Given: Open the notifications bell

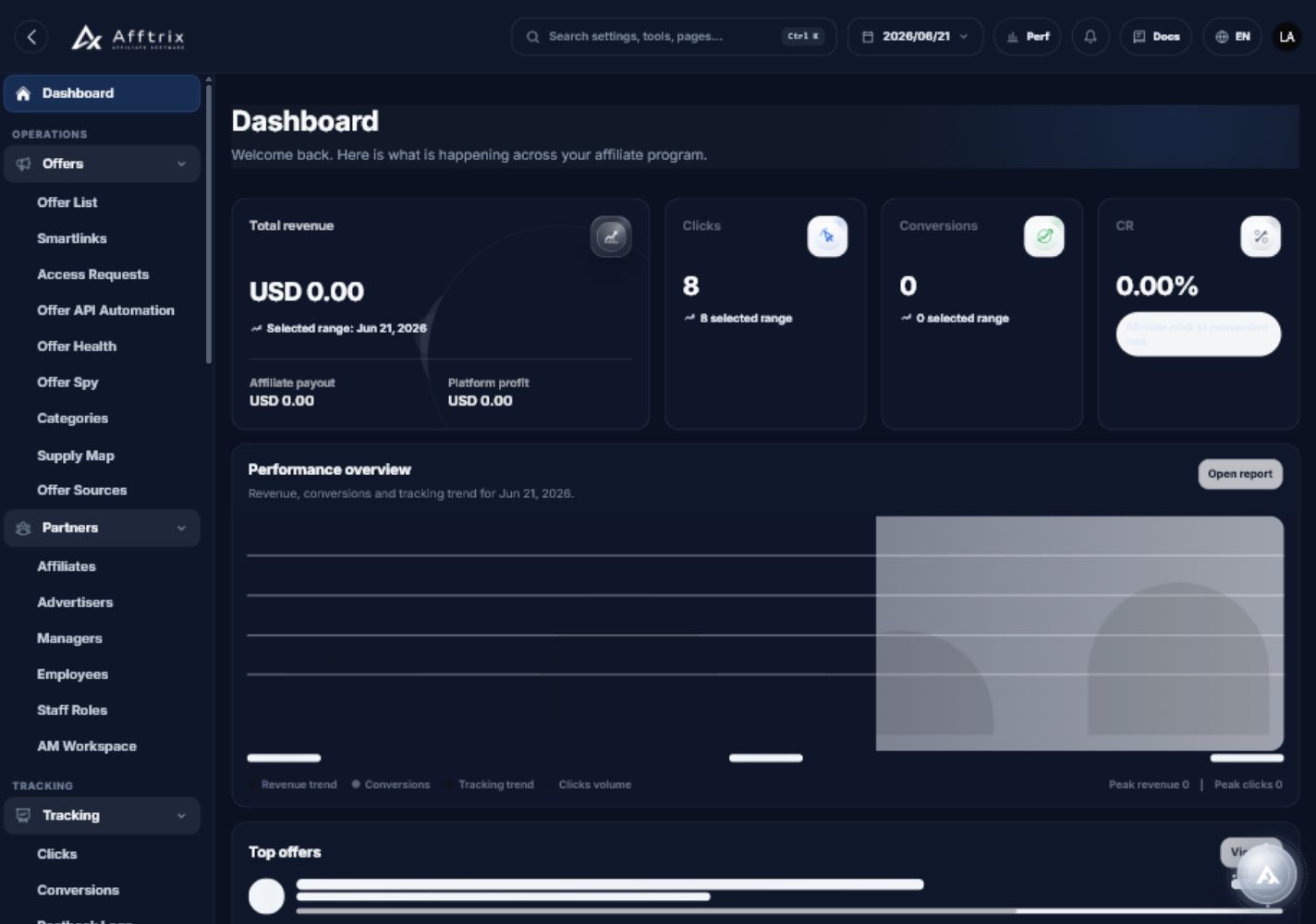Looking at the screenshot, I should pos(1091,37).
